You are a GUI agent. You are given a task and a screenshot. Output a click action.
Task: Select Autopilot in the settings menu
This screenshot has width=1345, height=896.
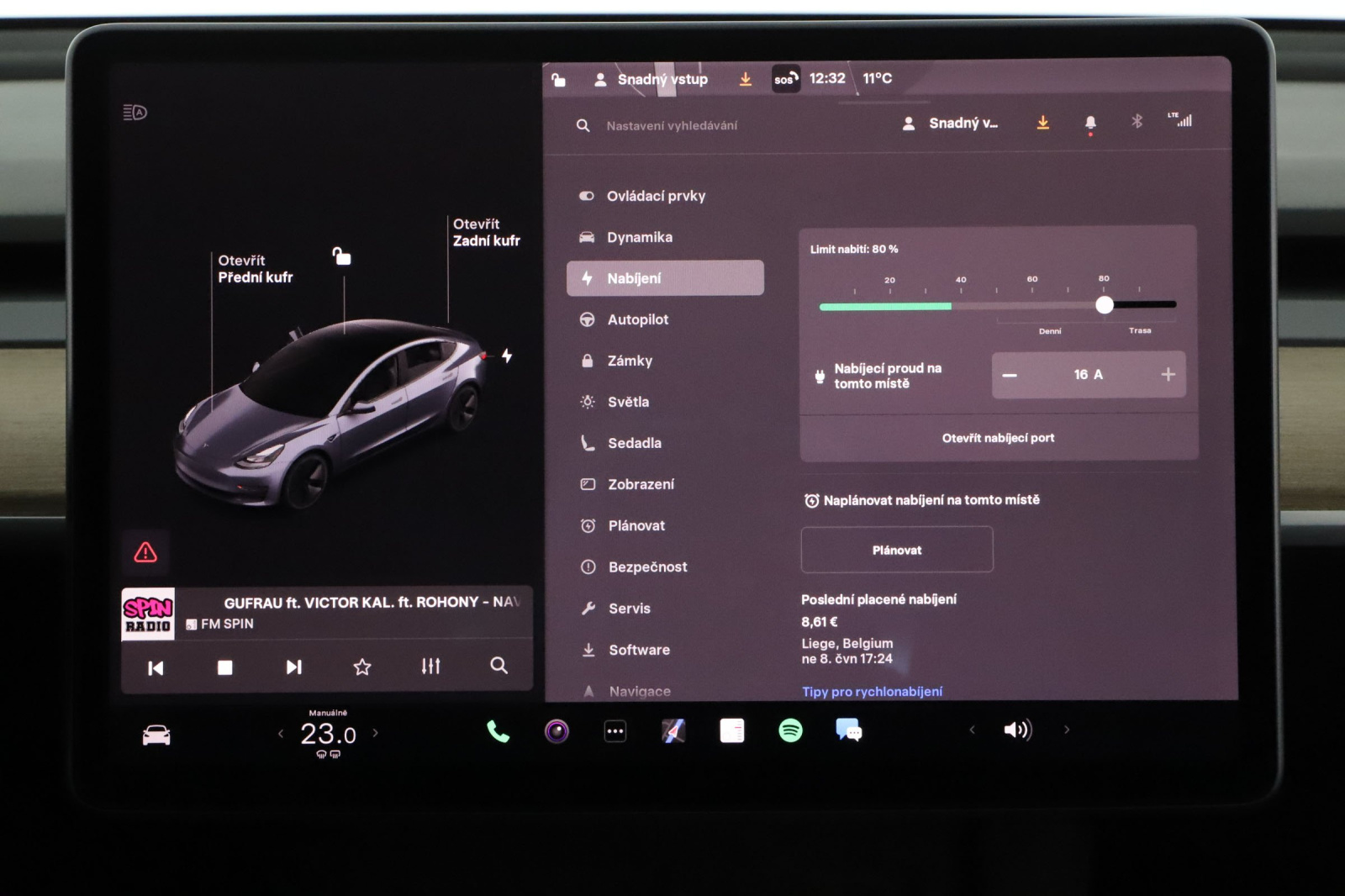coord(638,319)
